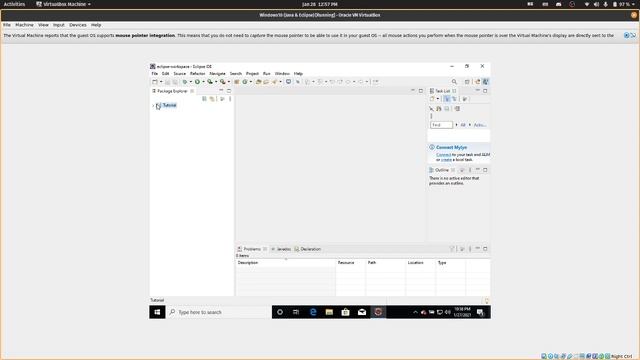Image resolution: width=640 pixels, height=360 pixels.
Task: Click the Eclipse icon on the Windows taskbar
Action: point(378,312)
